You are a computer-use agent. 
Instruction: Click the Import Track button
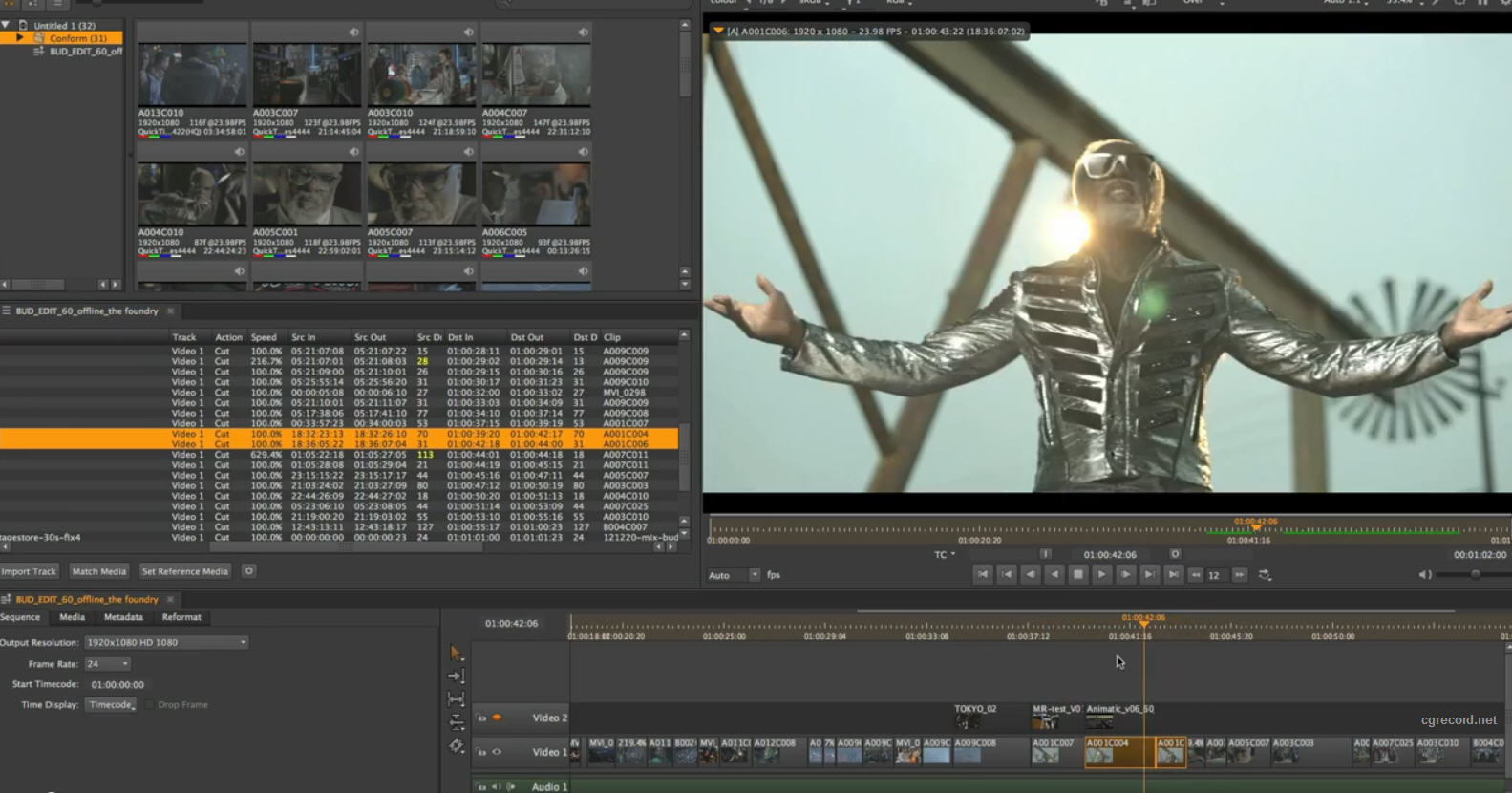pos(30,571)
